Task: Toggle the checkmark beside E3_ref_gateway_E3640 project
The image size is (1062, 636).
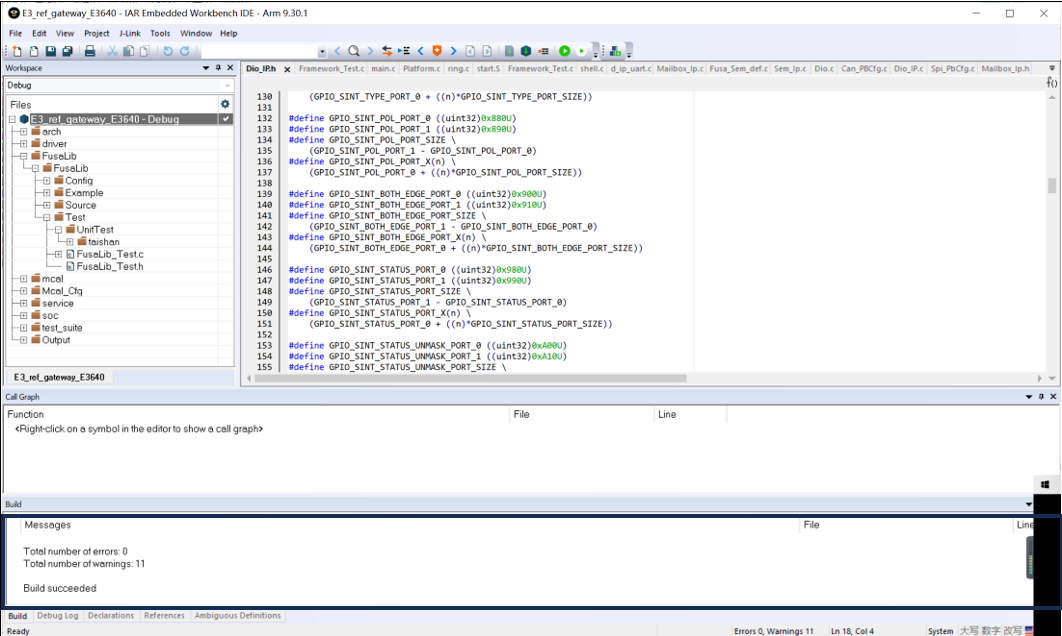Action: click(226, 119)
